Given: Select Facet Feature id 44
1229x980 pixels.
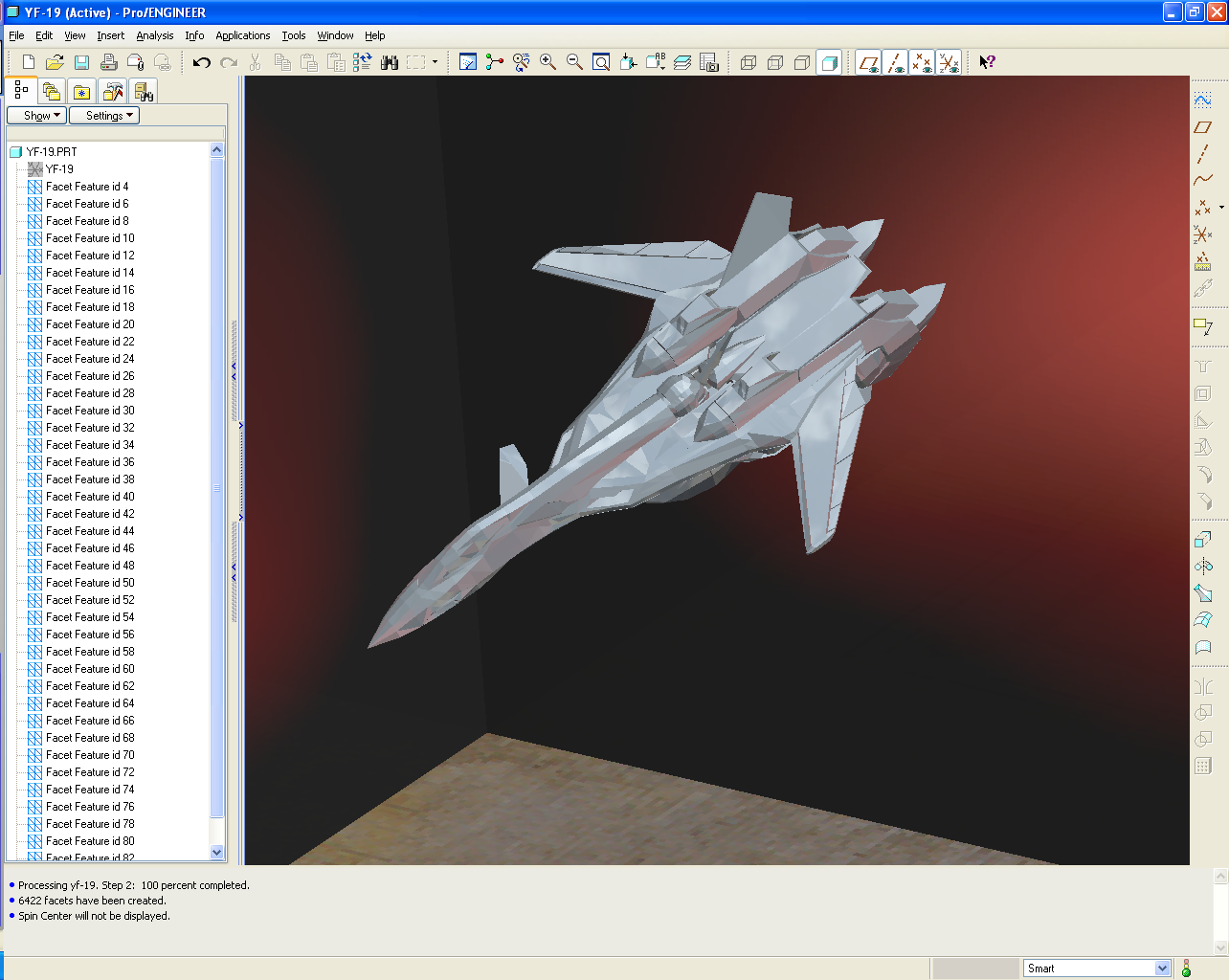Looking at the screenshot, I should (x=90, y=531).
